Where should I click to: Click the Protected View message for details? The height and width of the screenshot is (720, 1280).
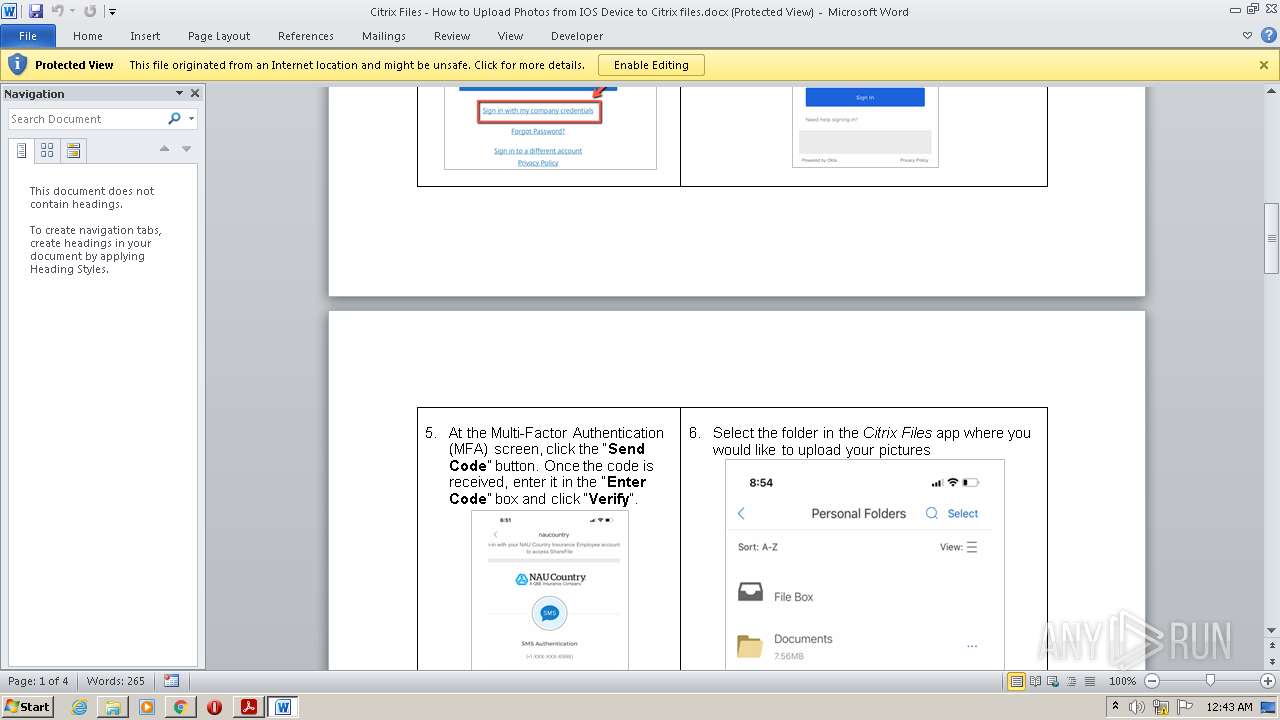pos(357,65)
